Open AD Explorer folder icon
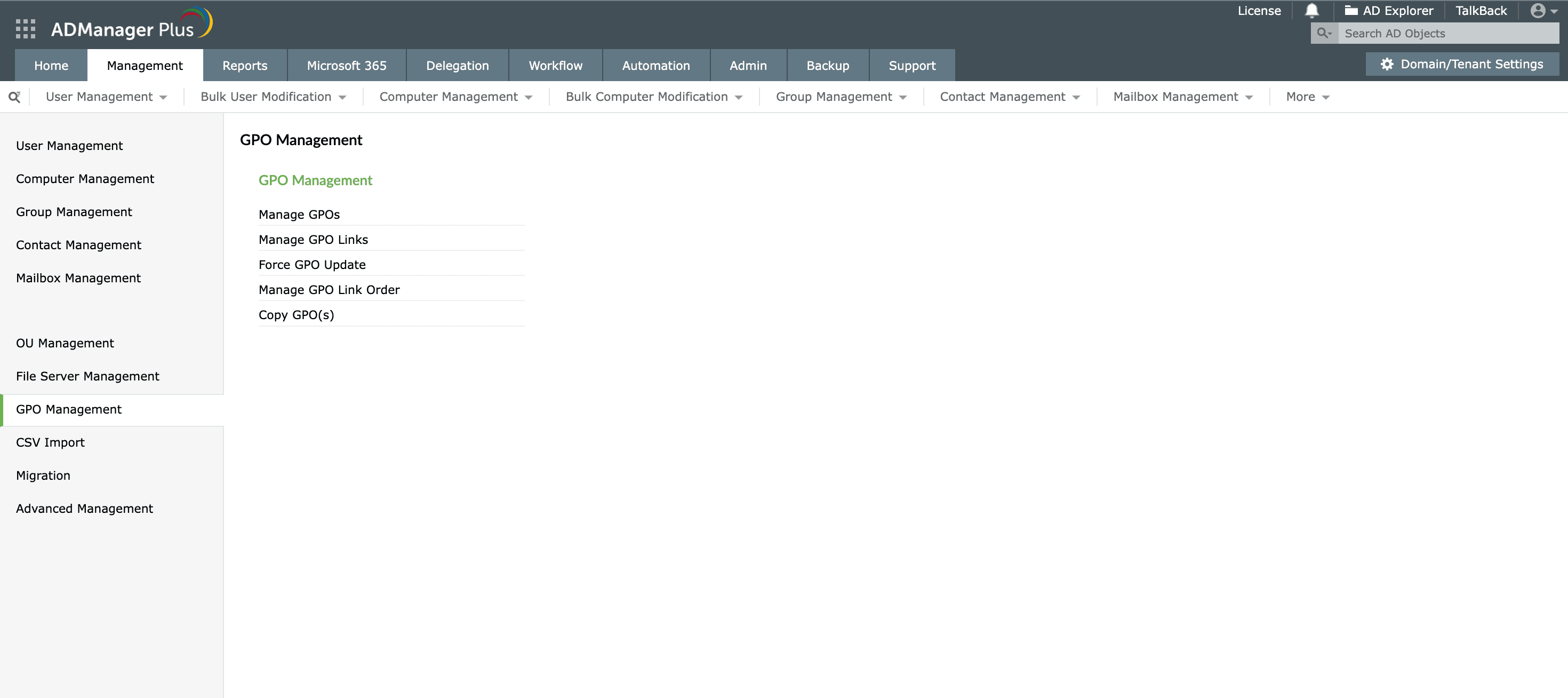The width and height of the screenshot is (1568, 698). click(x=1351, y=11)
